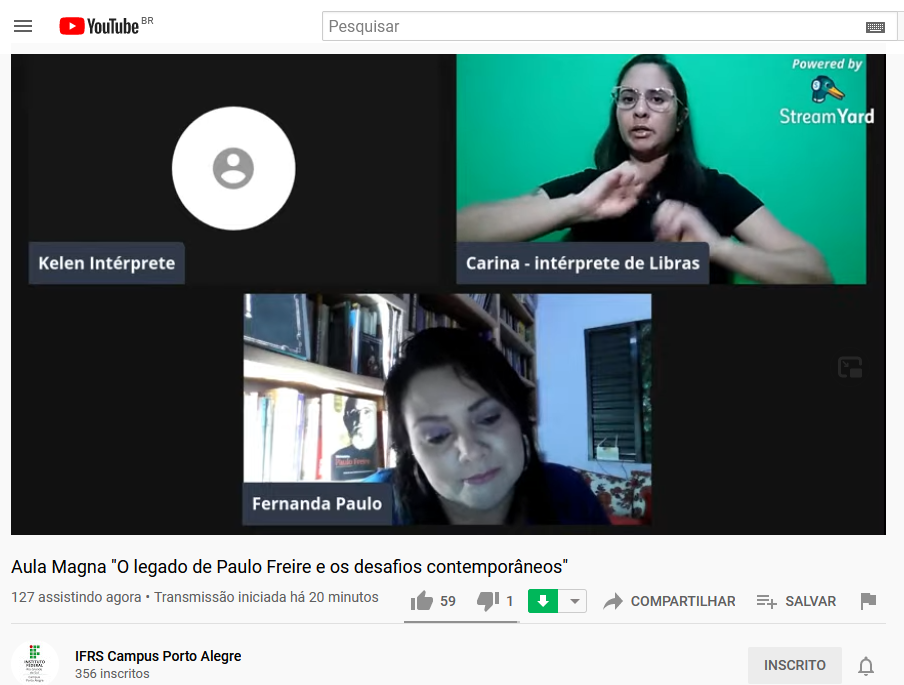Image resolution: width=904 pixels, height=685 pixels.
Task: Share the video via COMPARTILHAR
Action: (669, 601)
